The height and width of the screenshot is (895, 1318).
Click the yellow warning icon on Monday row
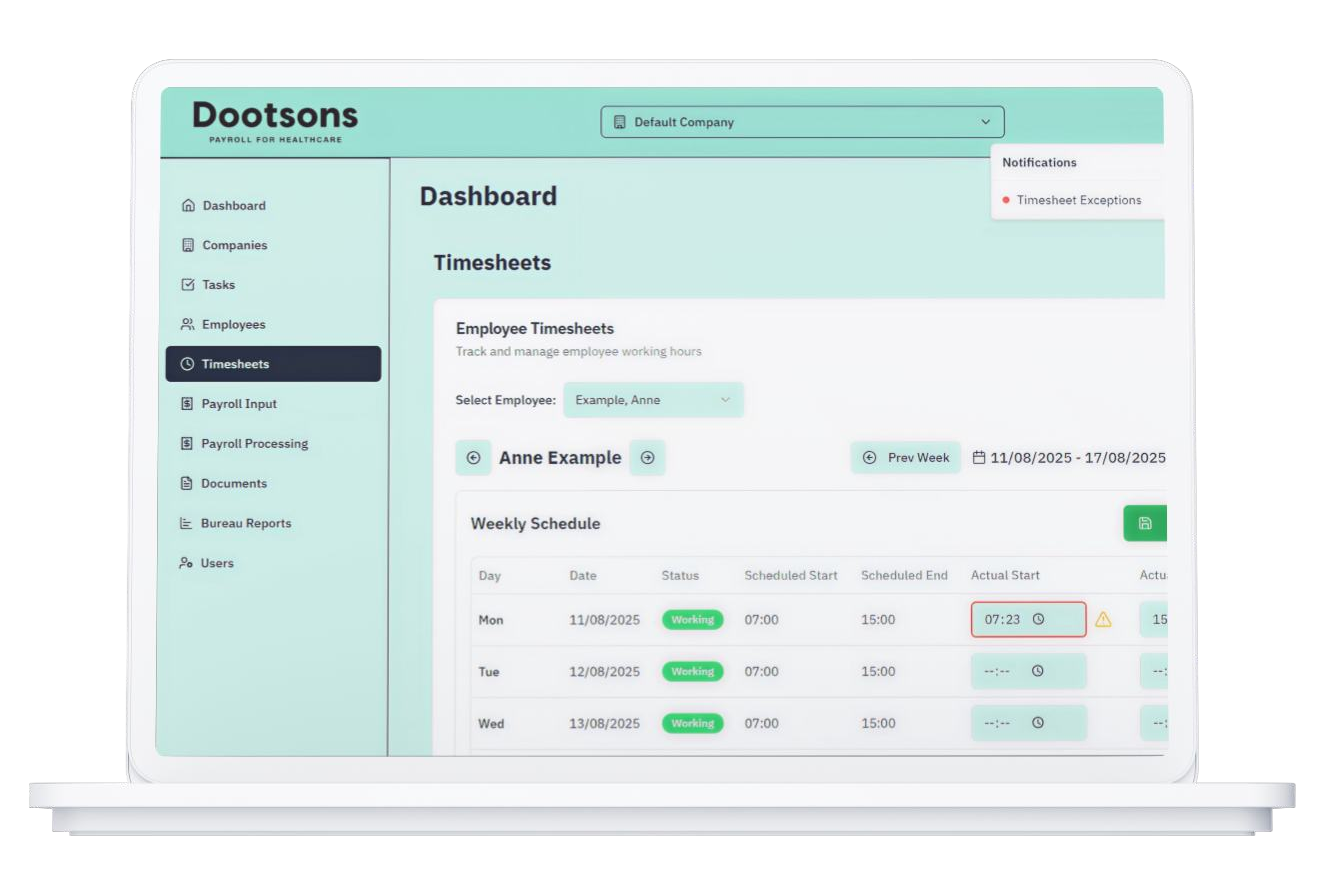(x=1103, y=620)
